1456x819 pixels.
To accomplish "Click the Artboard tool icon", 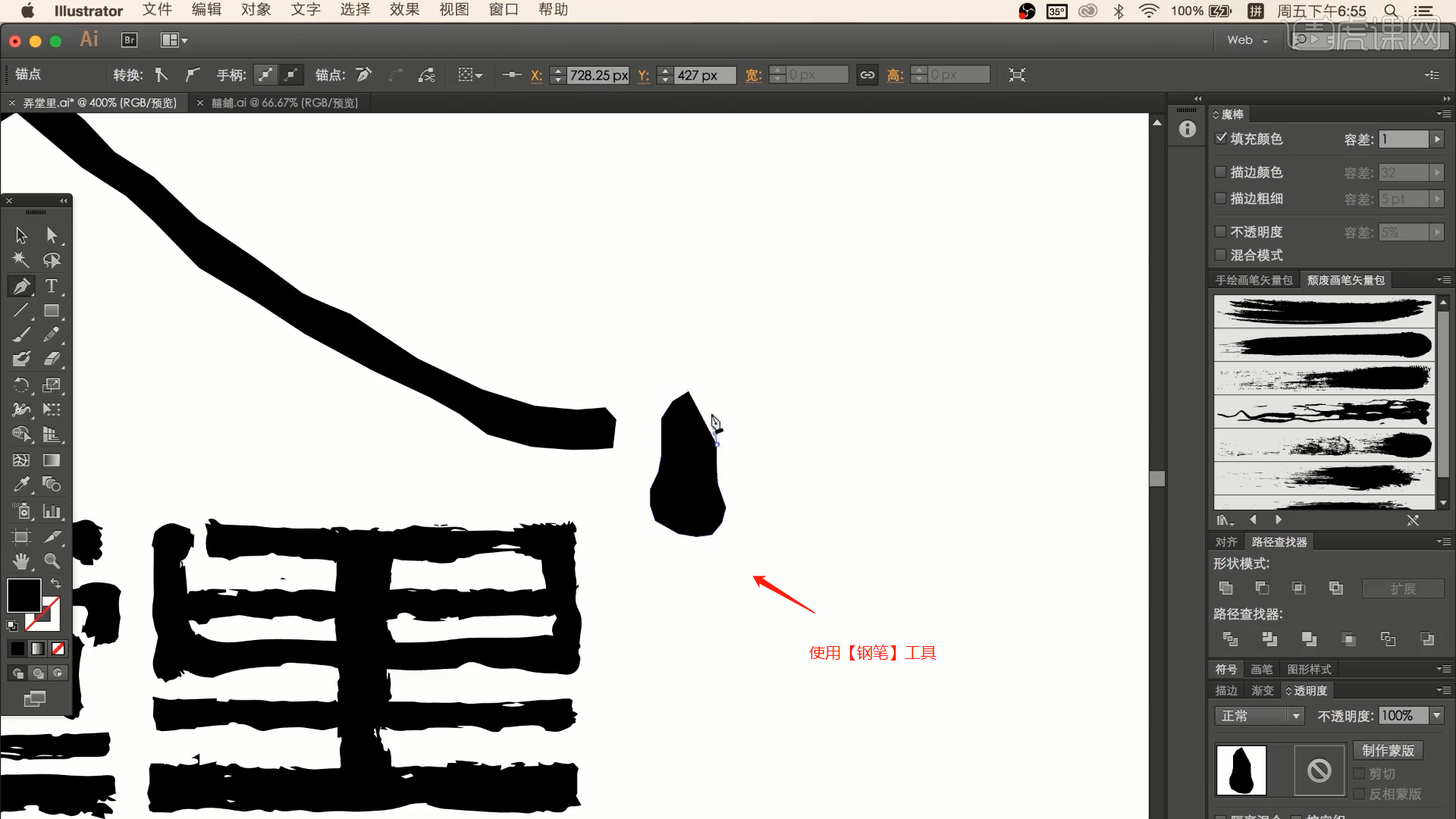I will coord(20,535).
